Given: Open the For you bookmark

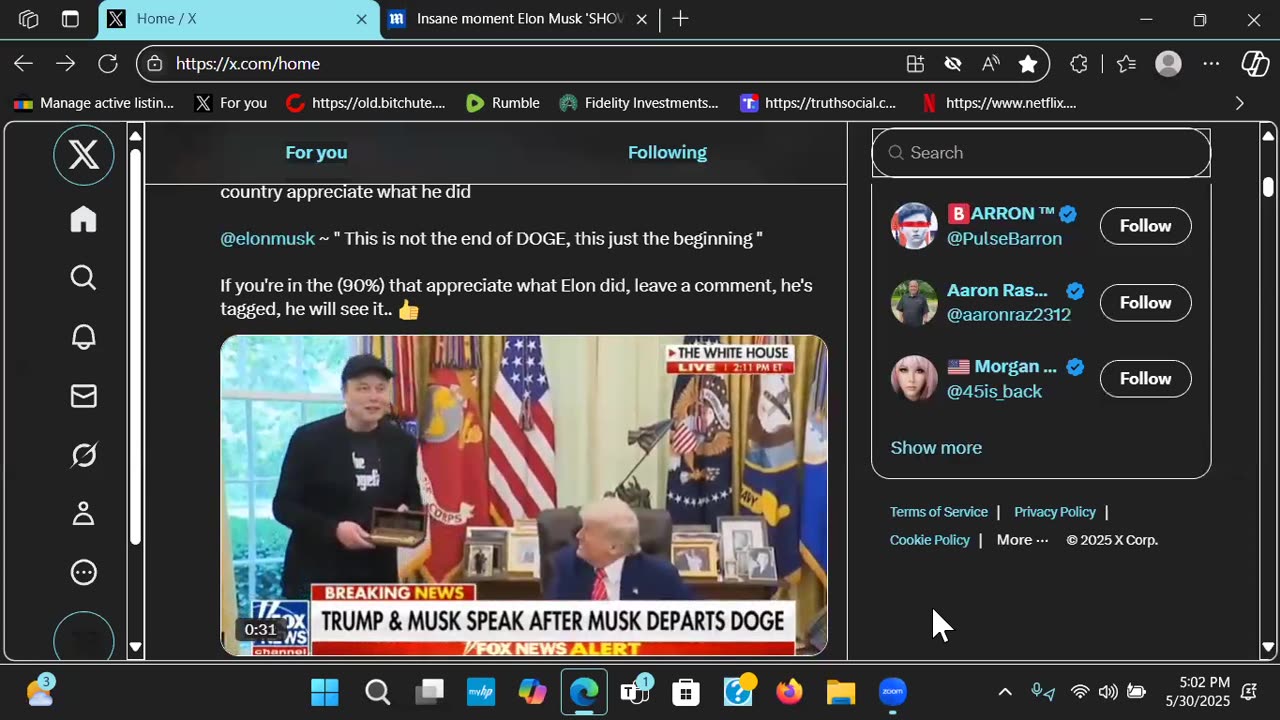Looking at the screenshot, I should (231, 103).
